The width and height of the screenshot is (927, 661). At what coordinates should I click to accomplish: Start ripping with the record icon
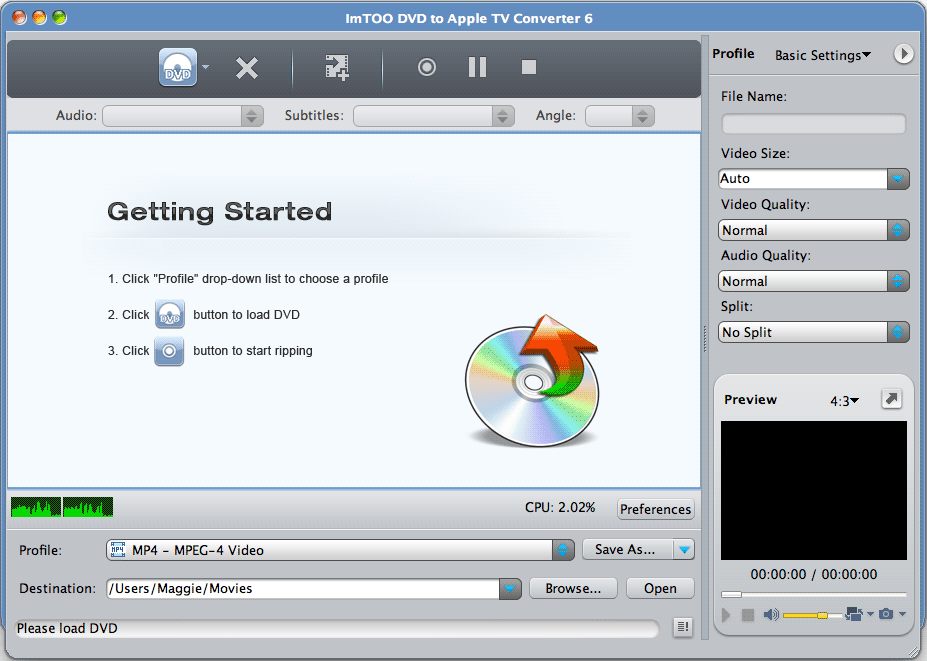(x=427, y=67)
